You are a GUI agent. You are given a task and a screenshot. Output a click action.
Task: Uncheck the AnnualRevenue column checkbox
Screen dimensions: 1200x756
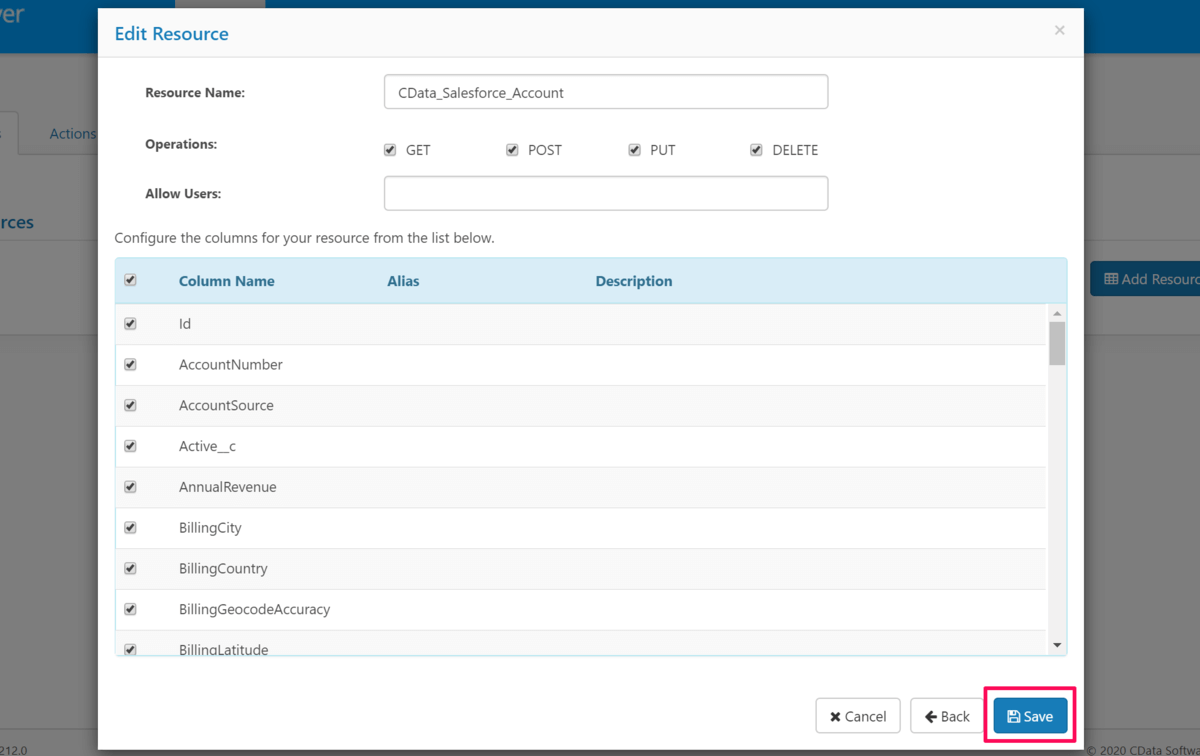pos(130,487)
